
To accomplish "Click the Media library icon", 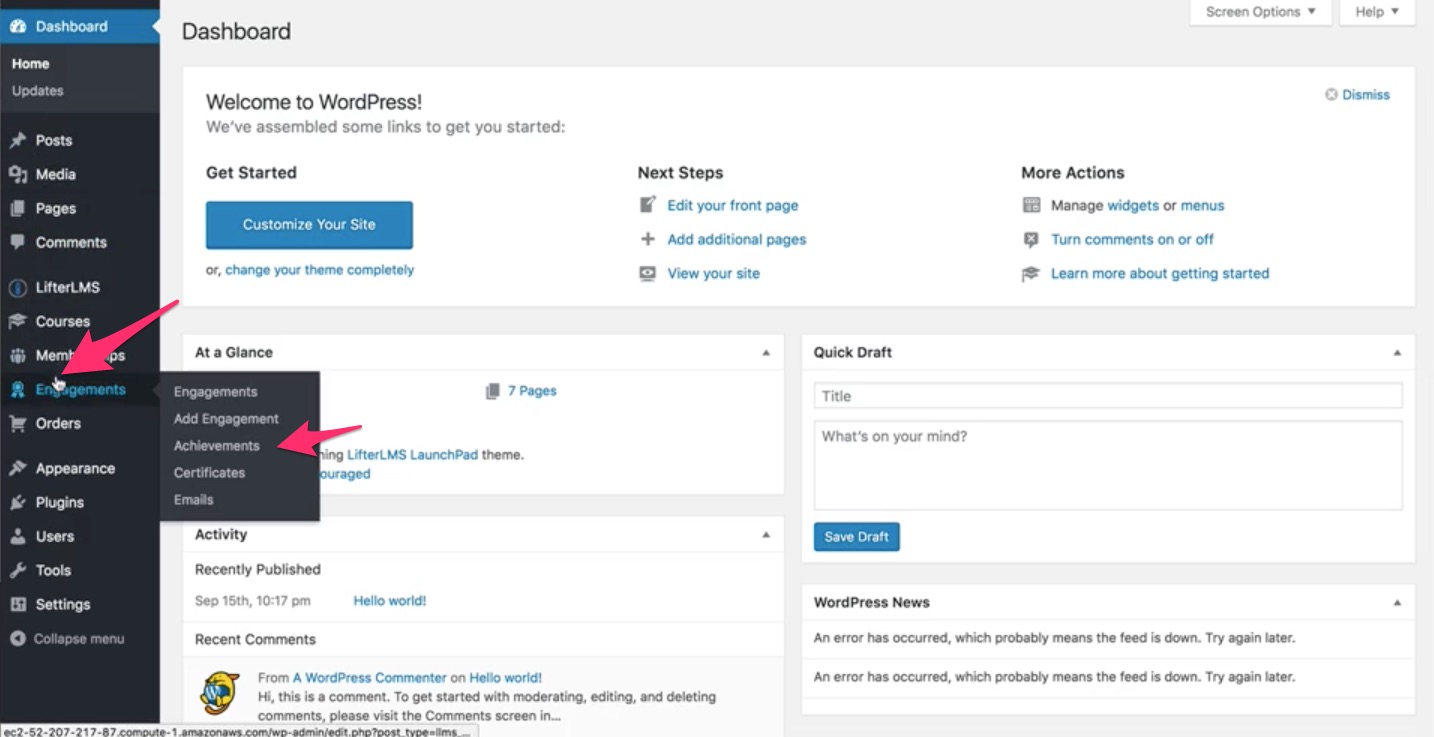I will click(x=18, y=174).
